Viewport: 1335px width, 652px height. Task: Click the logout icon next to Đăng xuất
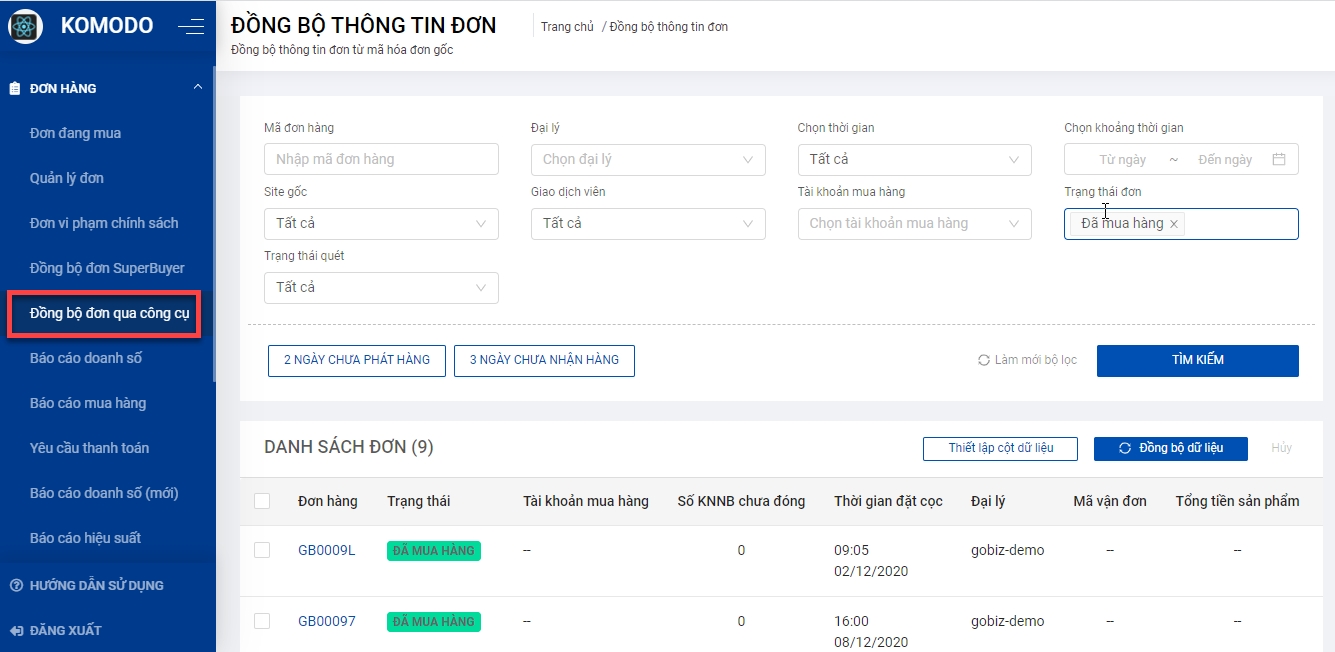(15, 630)
